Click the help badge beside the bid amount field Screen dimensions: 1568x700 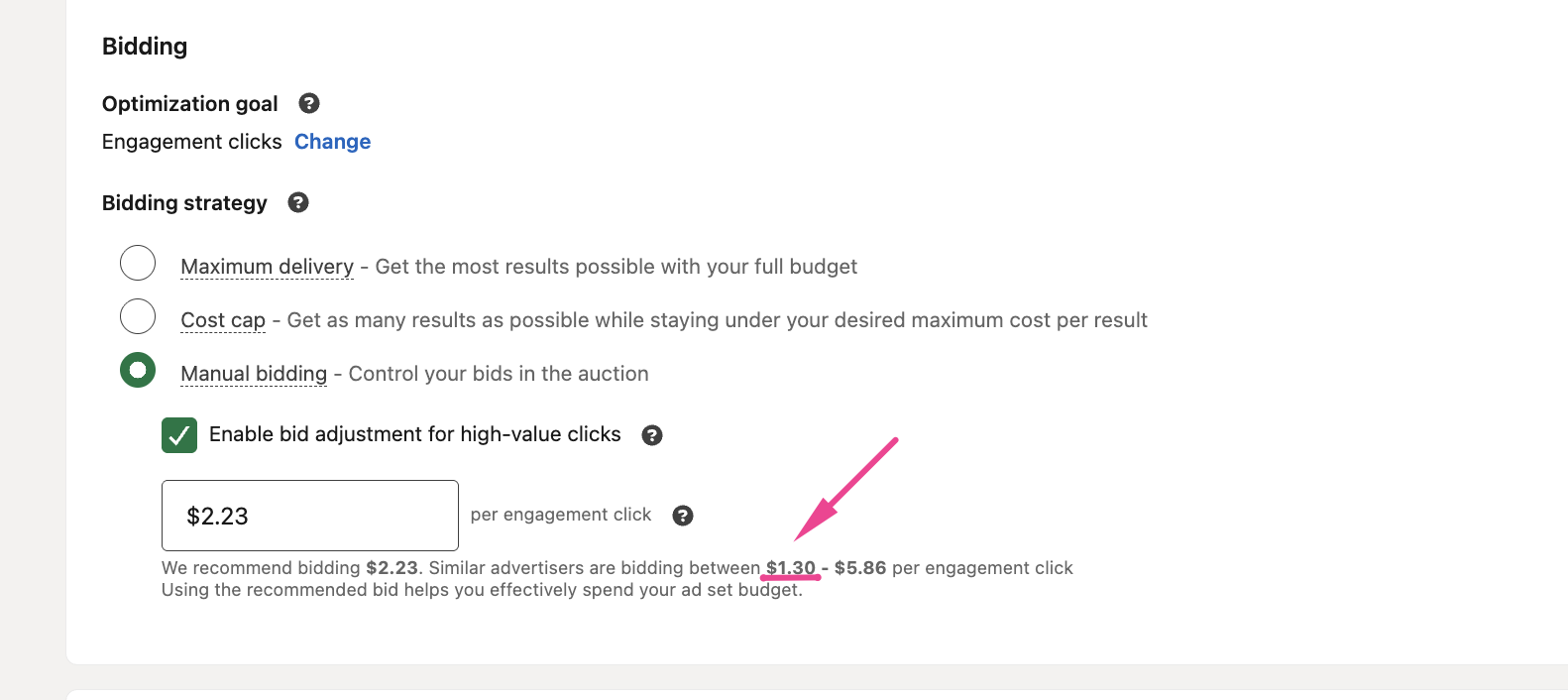[684, 515]
